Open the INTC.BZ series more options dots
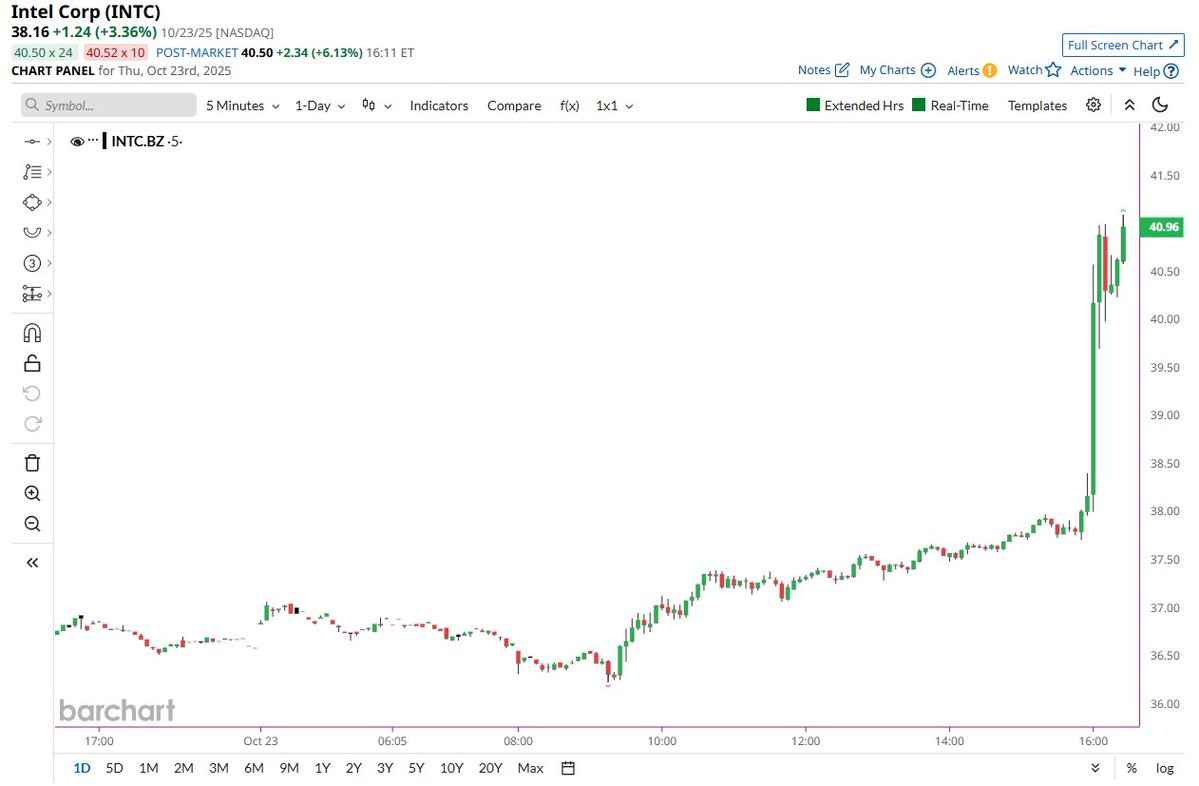1199x786 pixels. tap(93, 140)
